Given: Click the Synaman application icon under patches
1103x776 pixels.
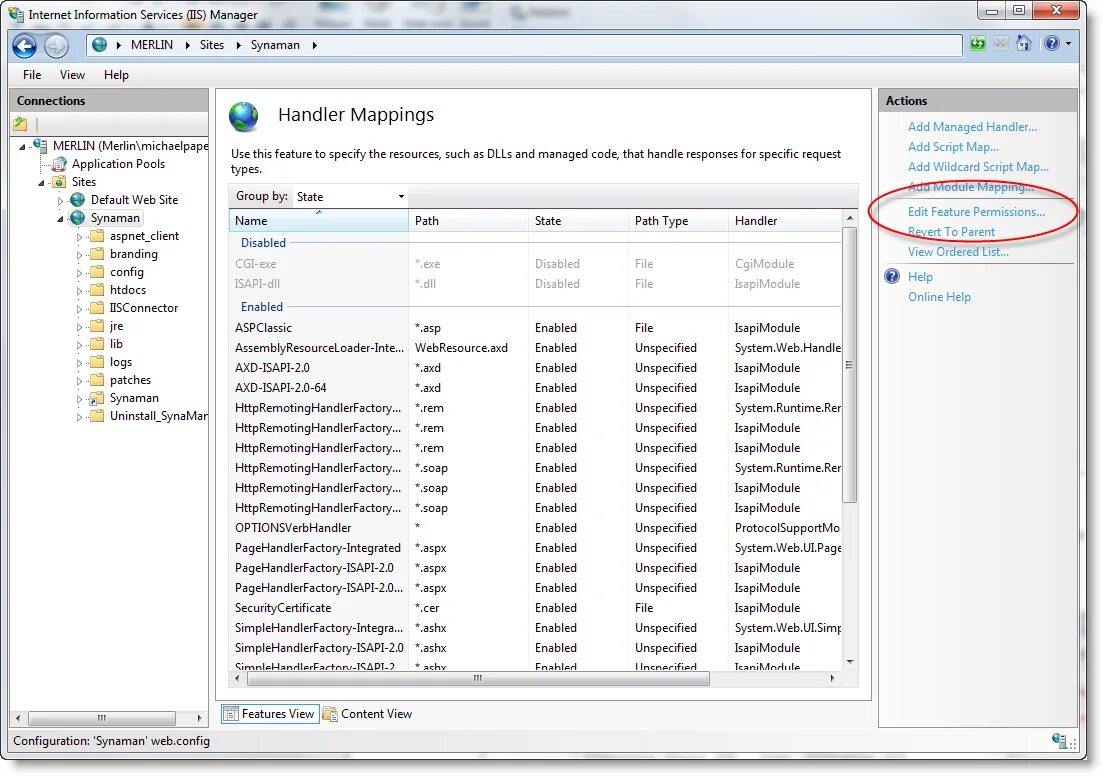Looking at the screenshot, I should (x=96, y=398).
